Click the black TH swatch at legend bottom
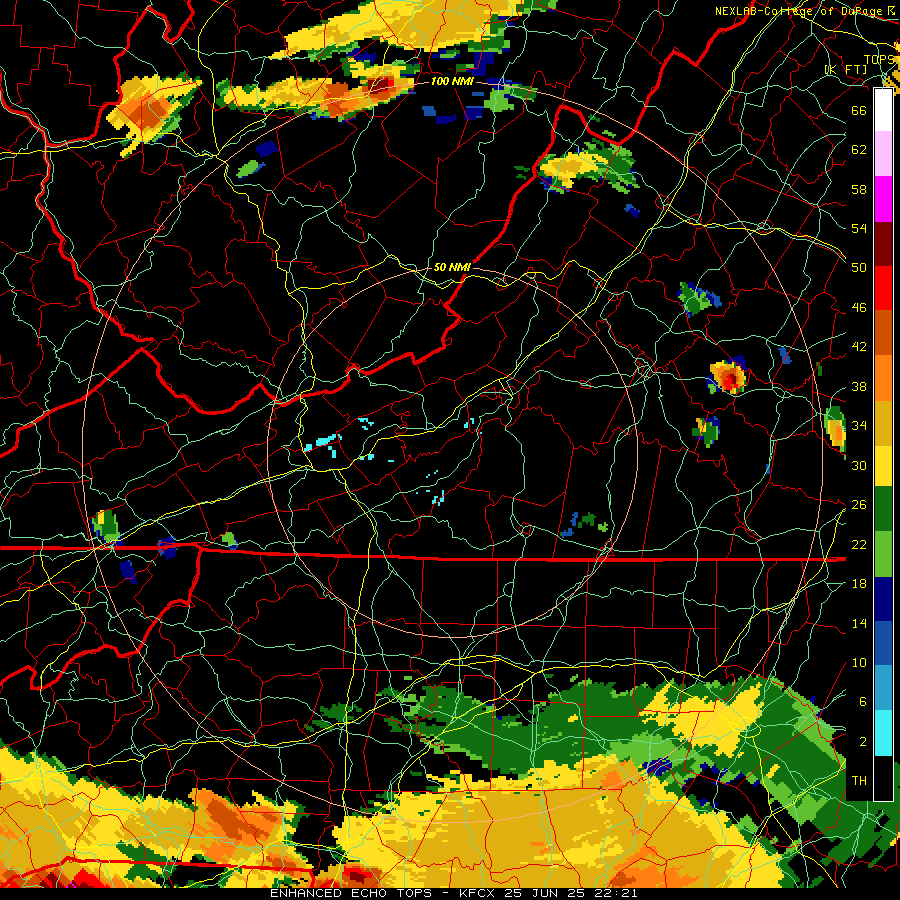Screen dimensions: 900x900 click(x=883, y=778)
